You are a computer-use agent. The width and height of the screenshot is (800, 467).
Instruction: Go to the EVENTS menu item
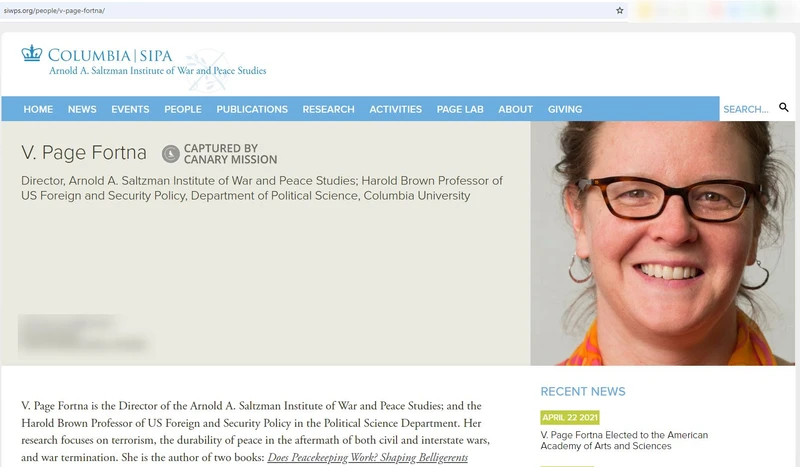coord(130,109)
